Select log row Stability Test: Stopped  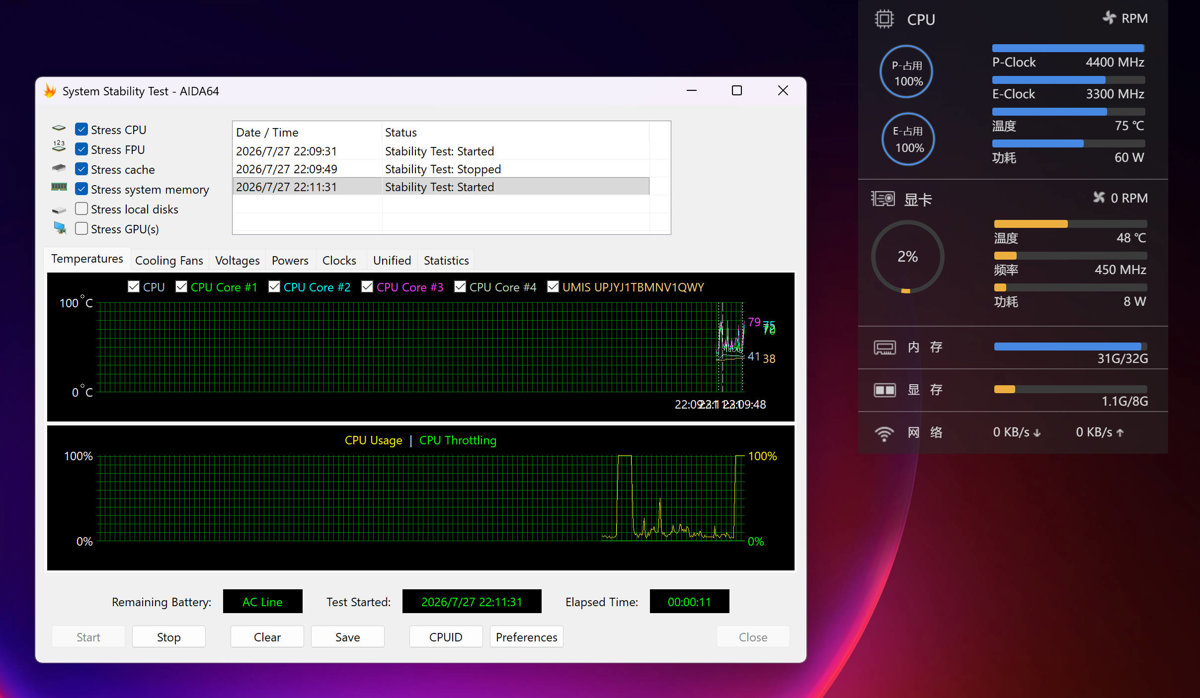click(441, 169)
